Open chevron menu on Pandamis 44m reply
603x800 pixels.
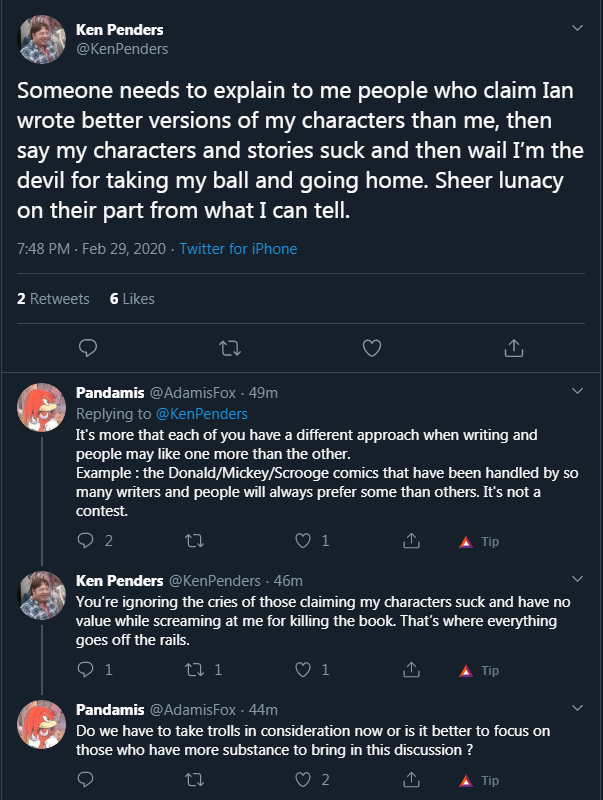577,708
